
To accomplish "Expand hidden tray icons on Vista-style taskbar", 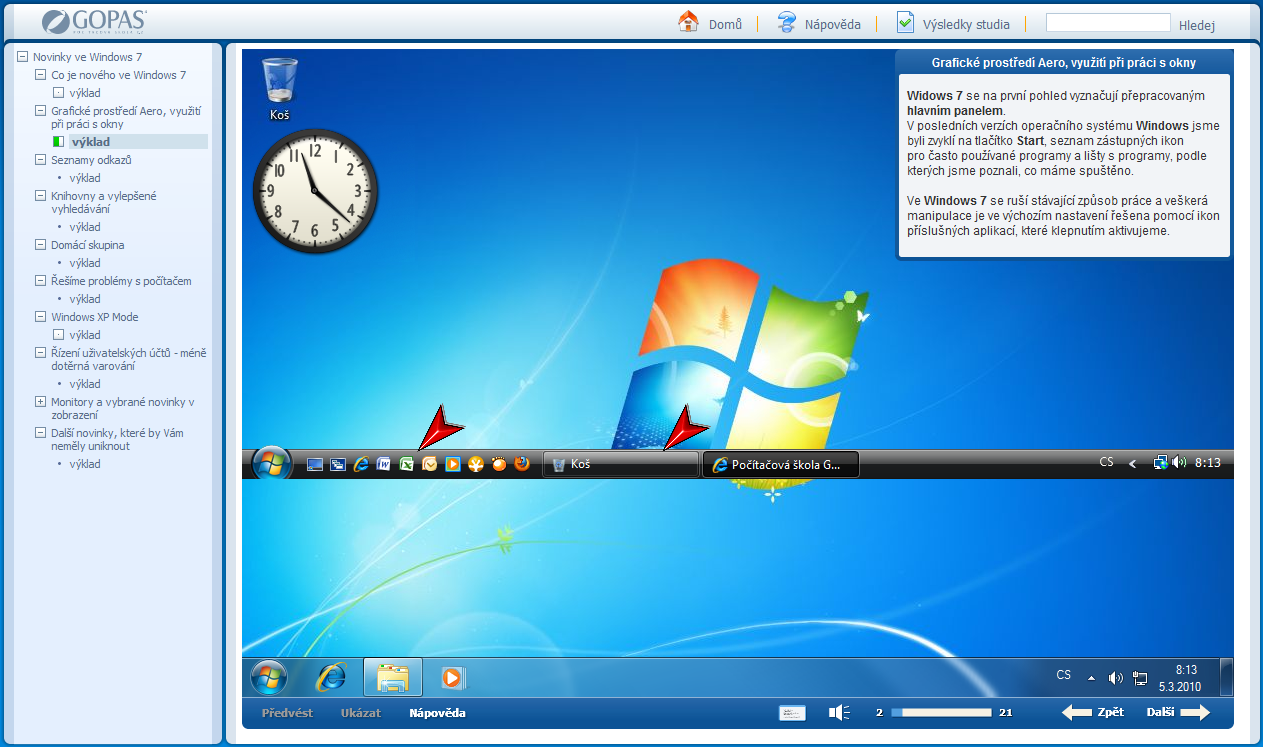I will coord(1133,463).
